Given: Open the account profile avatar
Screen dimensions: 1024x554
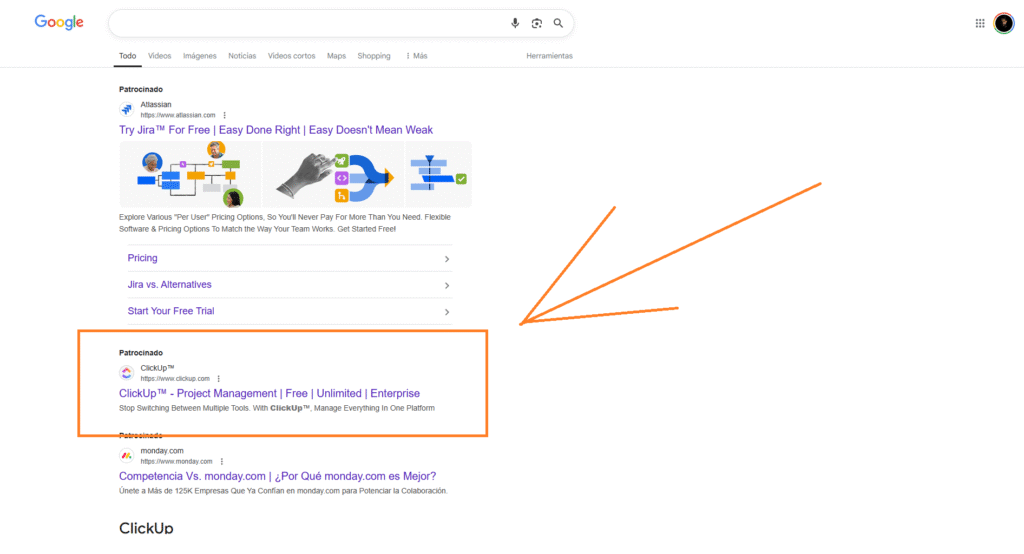Looking at the screenshot, I should coord(1004,23).
